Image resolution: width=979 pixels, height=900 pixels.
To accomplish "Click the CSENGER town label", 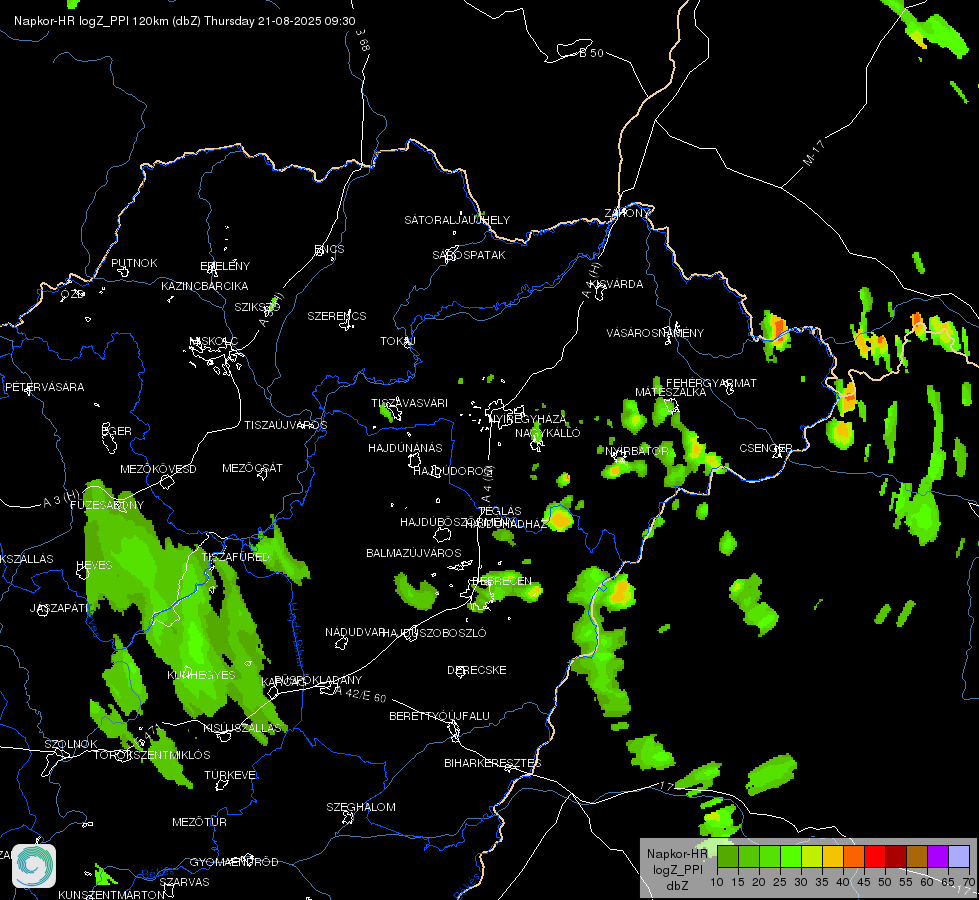I will (x=765, y=448).
